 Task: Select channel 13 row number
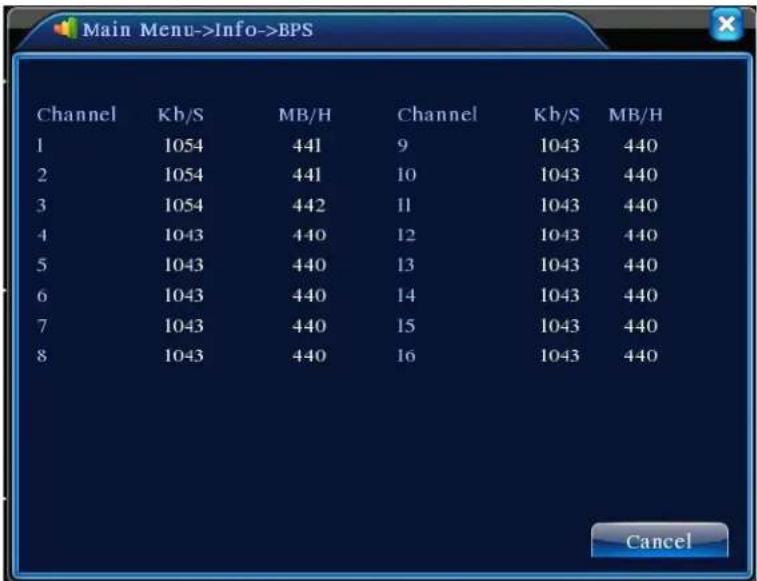tap(406, 265)
